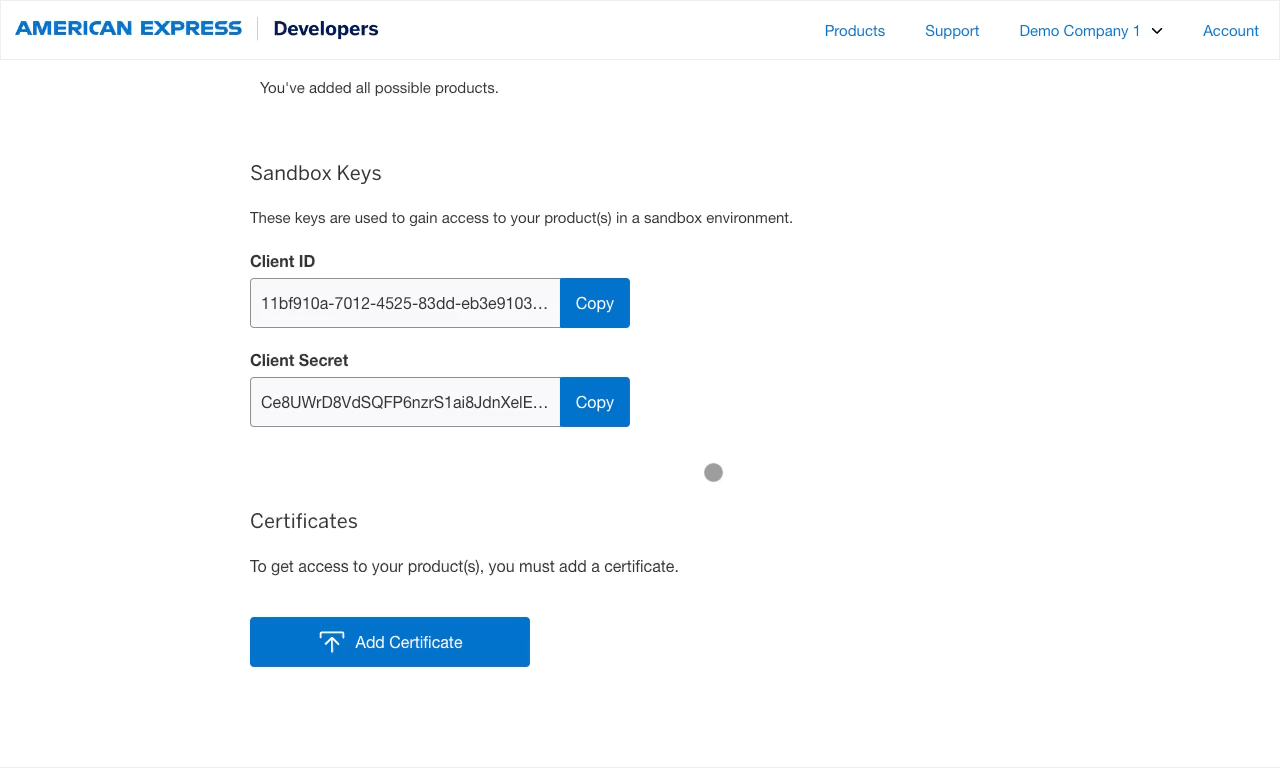Image resolution: width=1280 pixels, height=768 pixels.
Task: Select the truncated Client ID text
Action: tap(405, 303)
